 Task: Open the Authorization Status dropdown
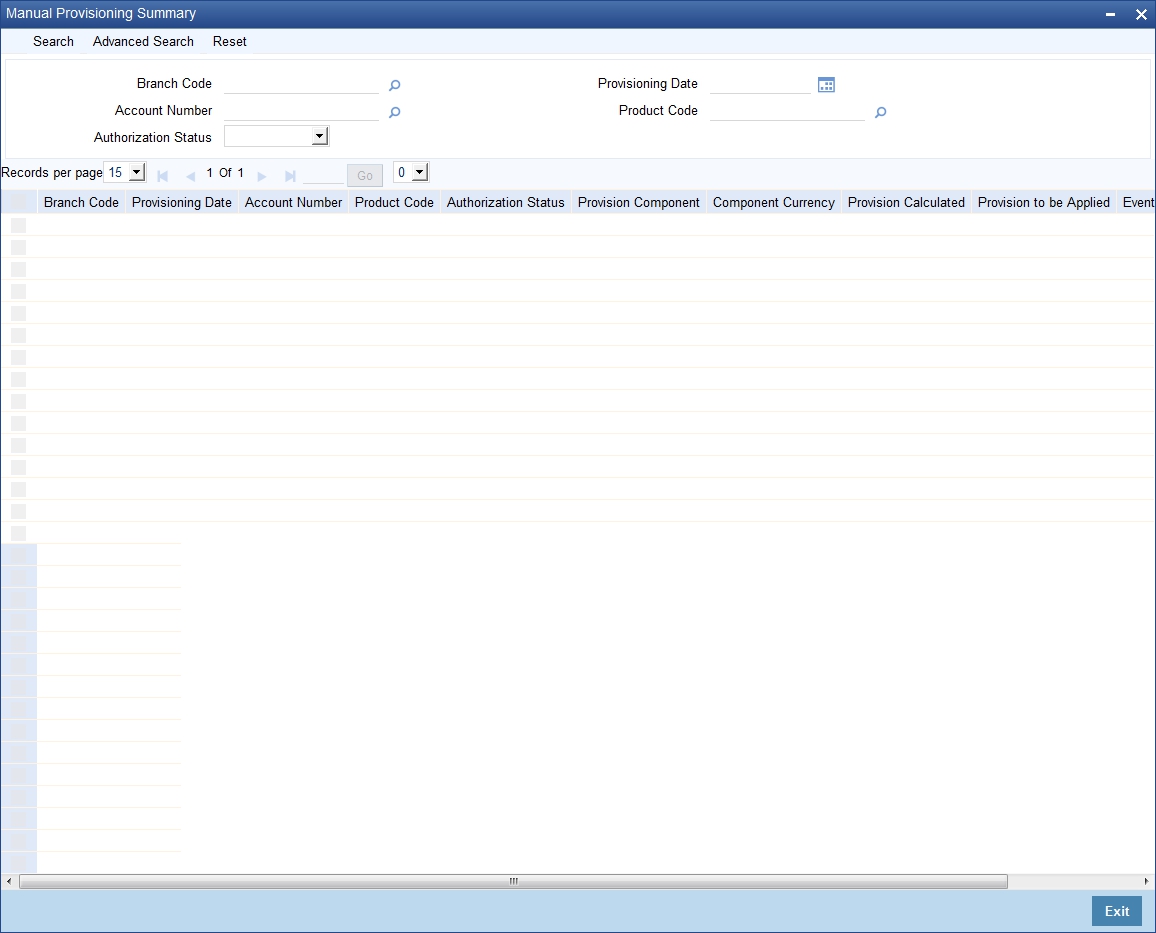click(x=276, y=136)
